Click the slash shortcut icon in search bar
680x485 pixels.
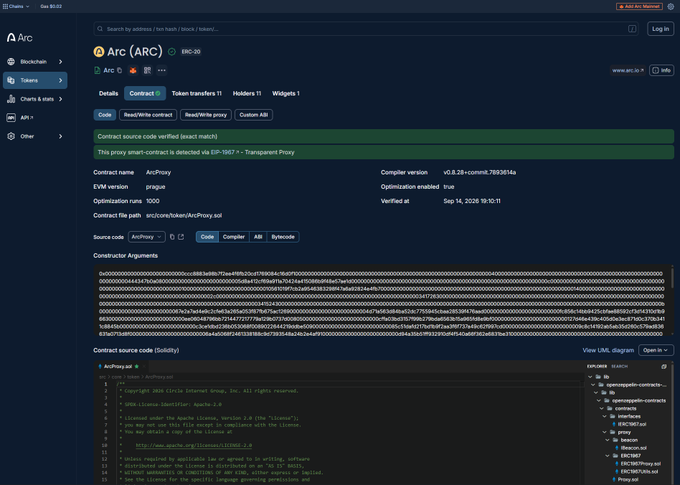(632, 29)
